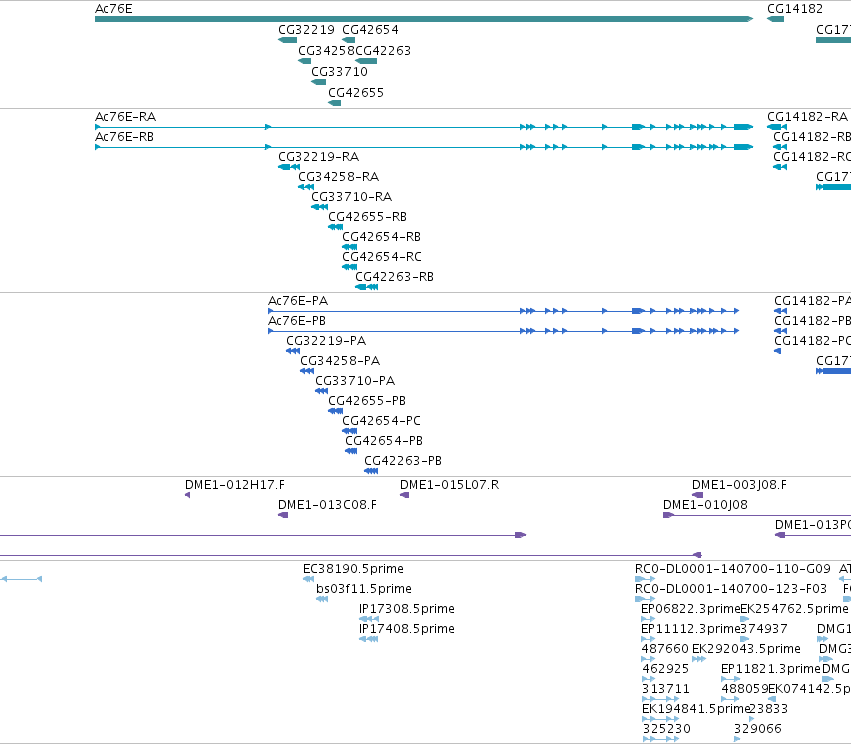Open the feature labeled 488059

731,700
